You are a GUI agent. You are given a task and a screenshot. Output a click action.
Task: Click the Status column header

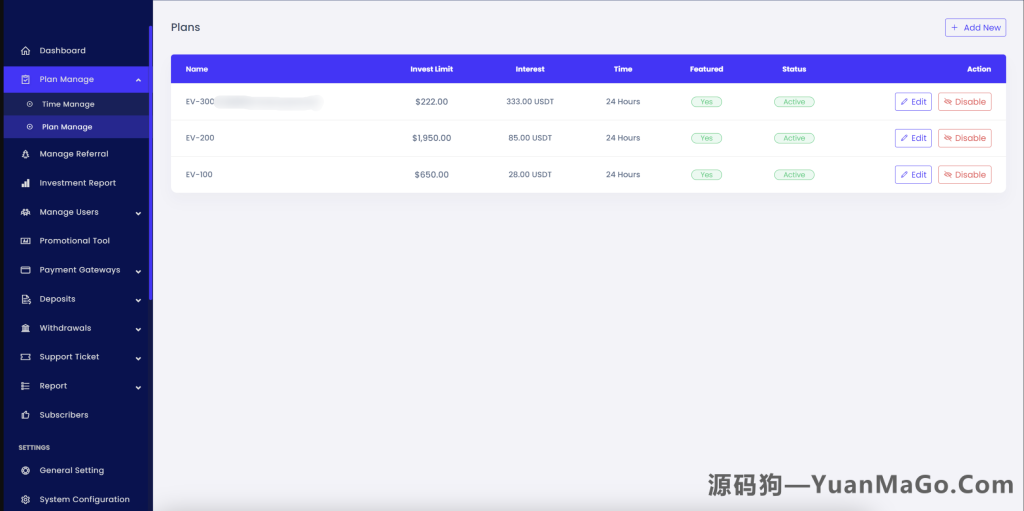pyautogui.click(x=794, y=69)
